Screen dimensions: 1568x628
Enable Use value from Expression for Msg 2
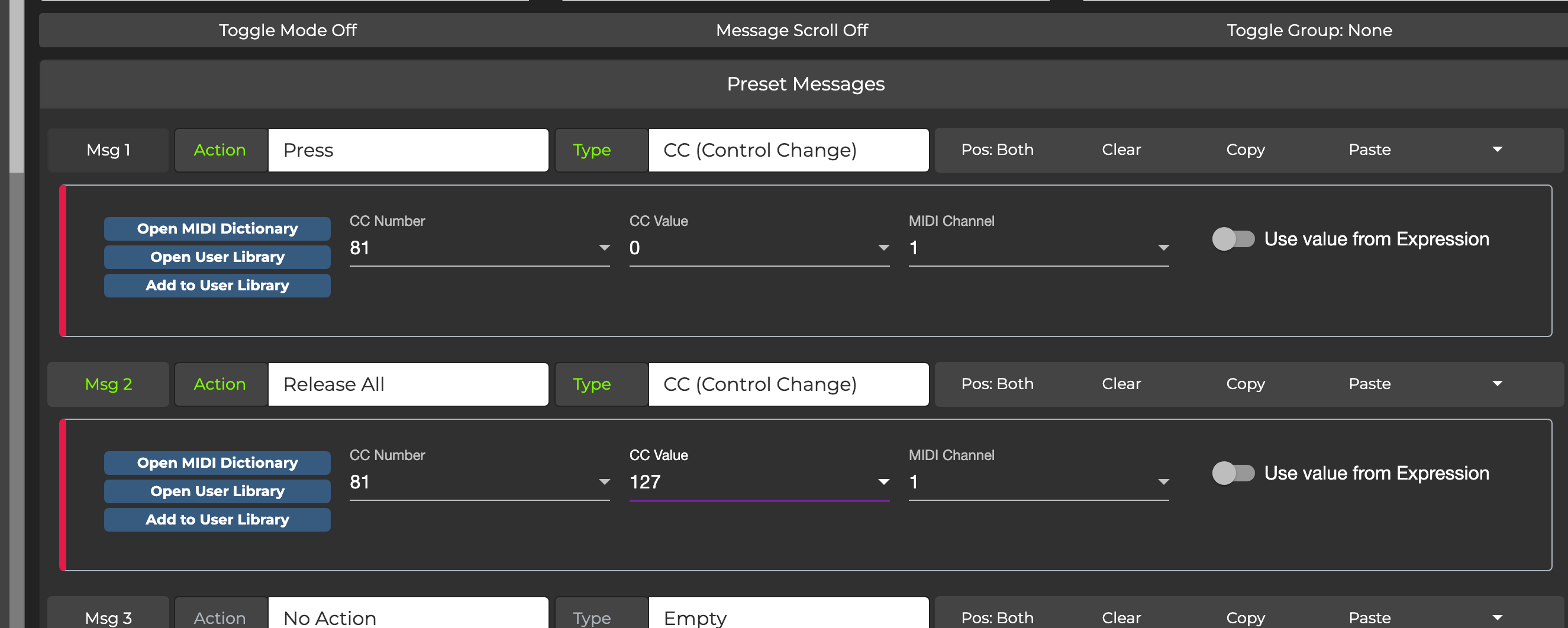pyautogui.click(x=1233, y=474)
